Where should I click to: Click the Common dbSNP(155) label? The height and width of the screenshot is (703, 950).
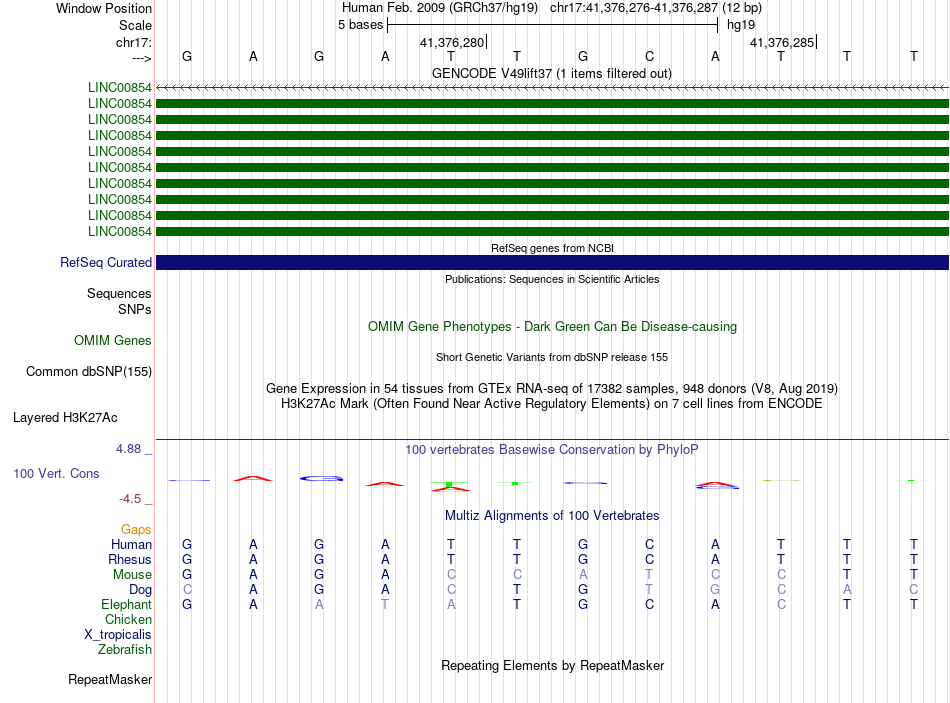pos(88,371)
